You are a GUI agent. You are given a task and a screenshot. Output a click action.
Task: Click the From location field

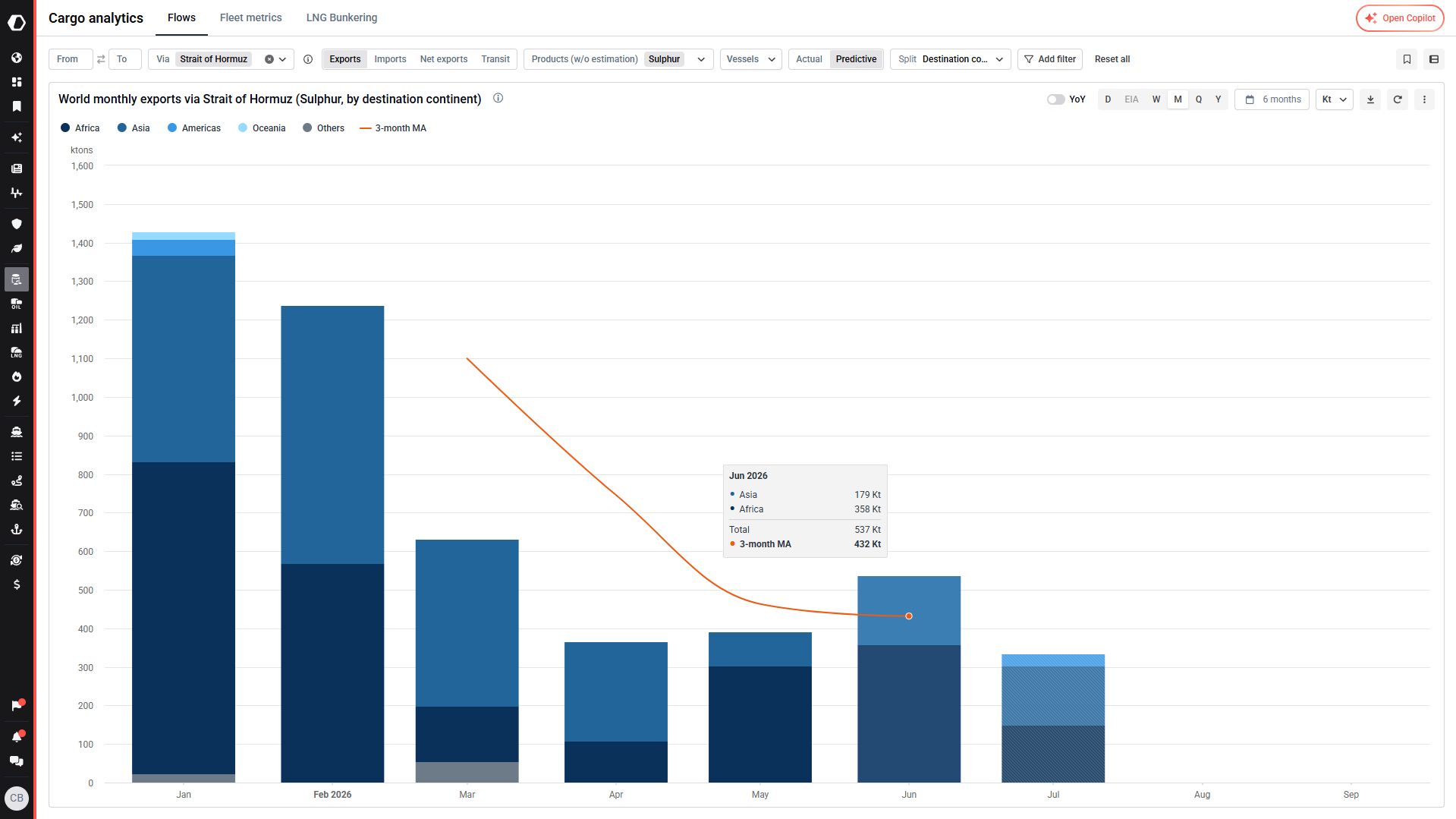click(71, 59)
